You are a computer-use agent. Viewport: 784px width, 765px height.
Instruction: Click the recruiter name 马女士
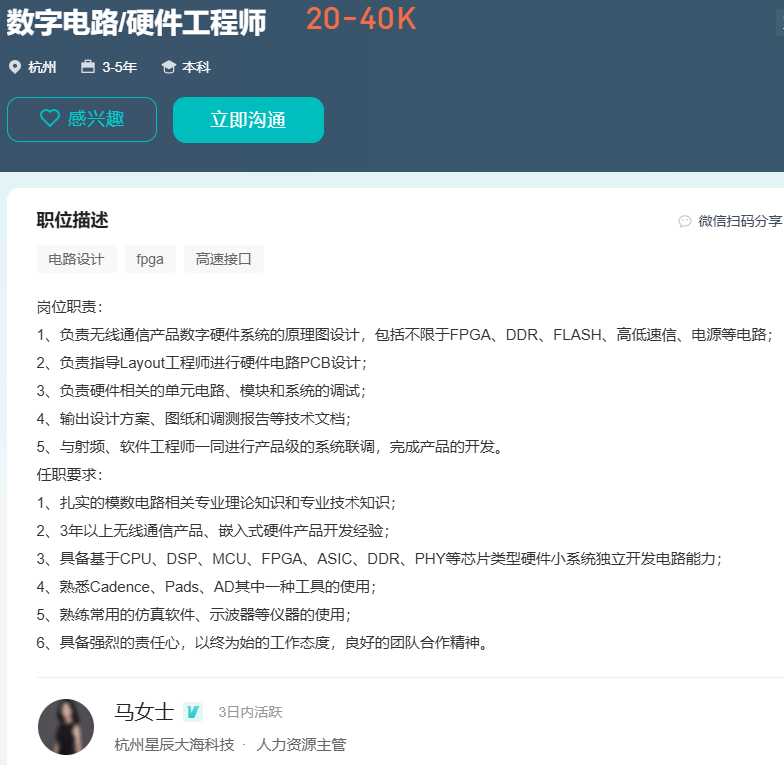coord(144,712)
